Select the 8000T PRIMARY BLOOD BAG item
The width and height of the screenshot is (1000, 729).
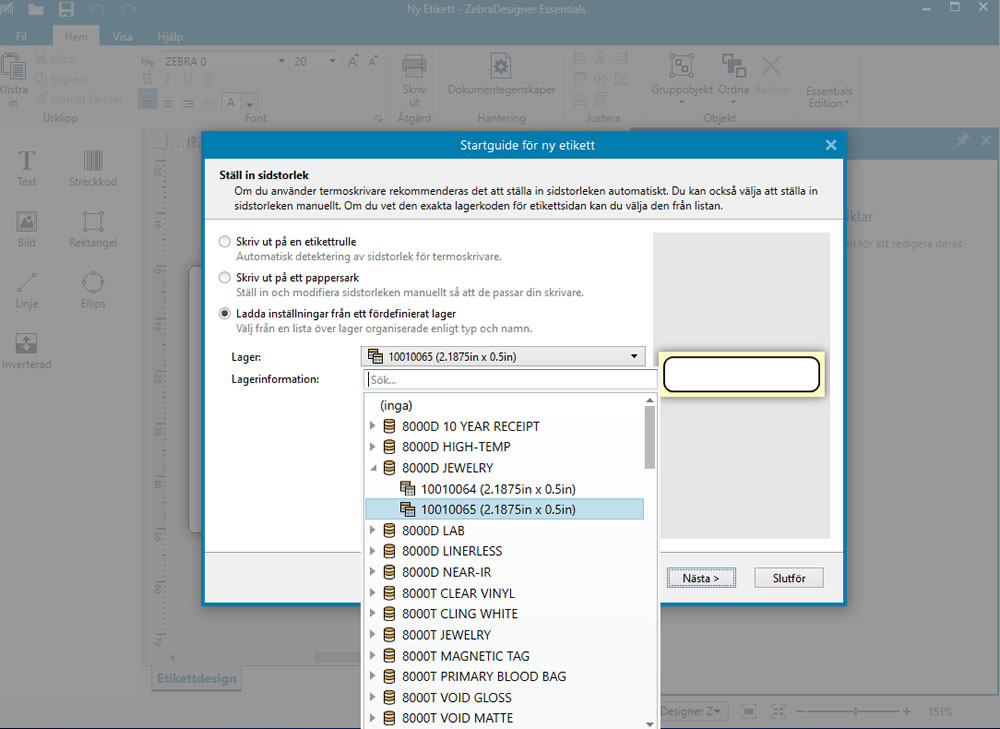click(483, 676)
